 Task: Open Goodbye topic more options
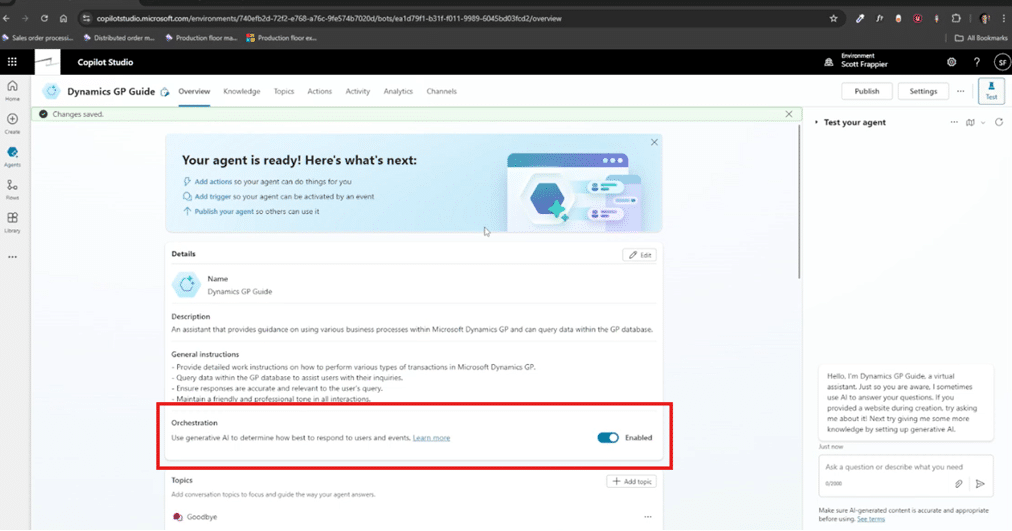click(x=647, y=517)
